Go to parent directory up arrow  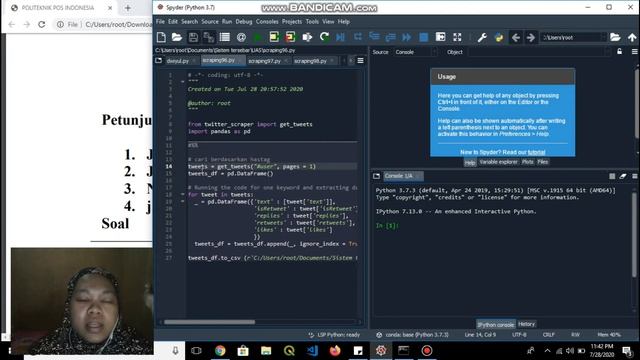[x=632, y=37]
